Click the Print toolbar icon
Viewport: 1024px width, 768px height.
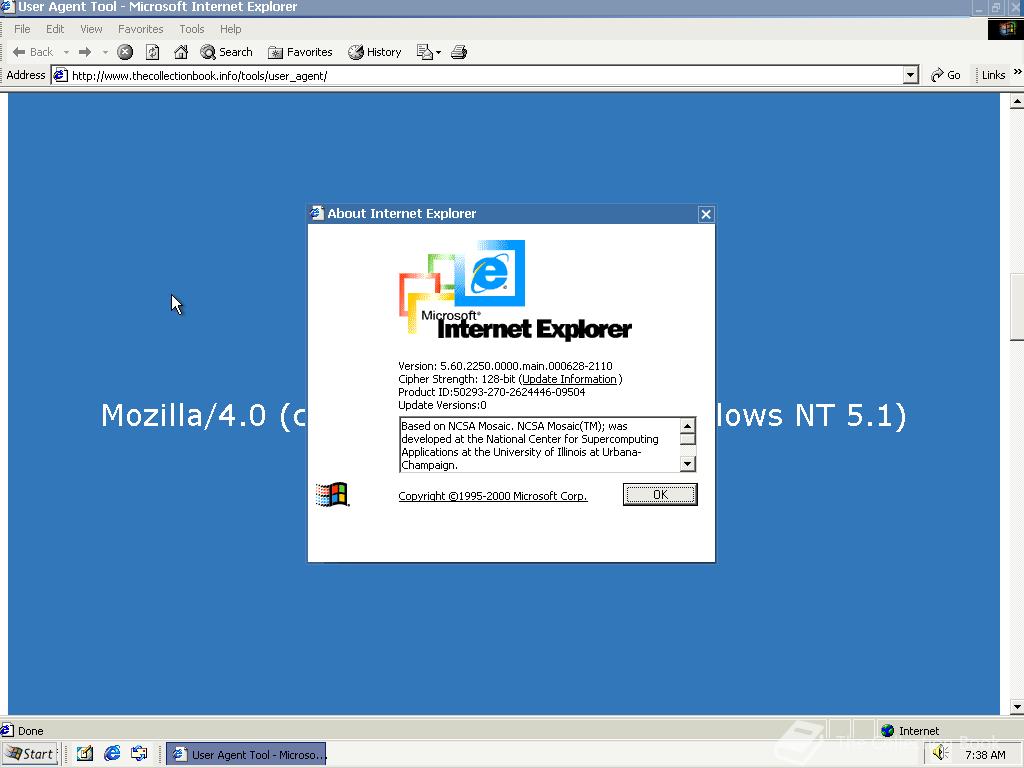click(459, 52)
